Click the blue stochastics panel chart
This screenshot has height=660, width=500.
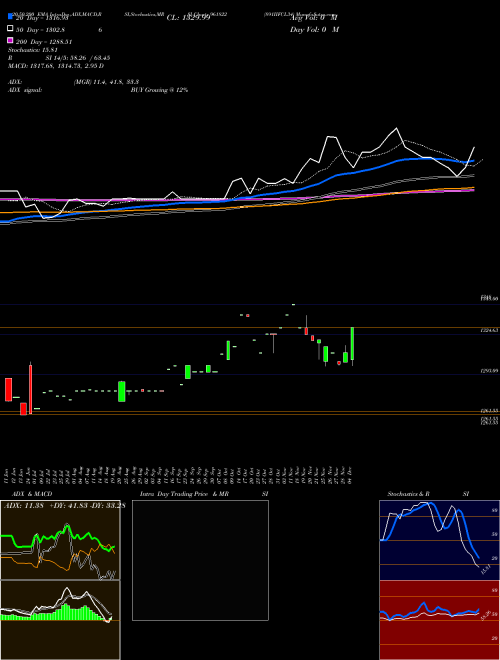coord(439,540)
